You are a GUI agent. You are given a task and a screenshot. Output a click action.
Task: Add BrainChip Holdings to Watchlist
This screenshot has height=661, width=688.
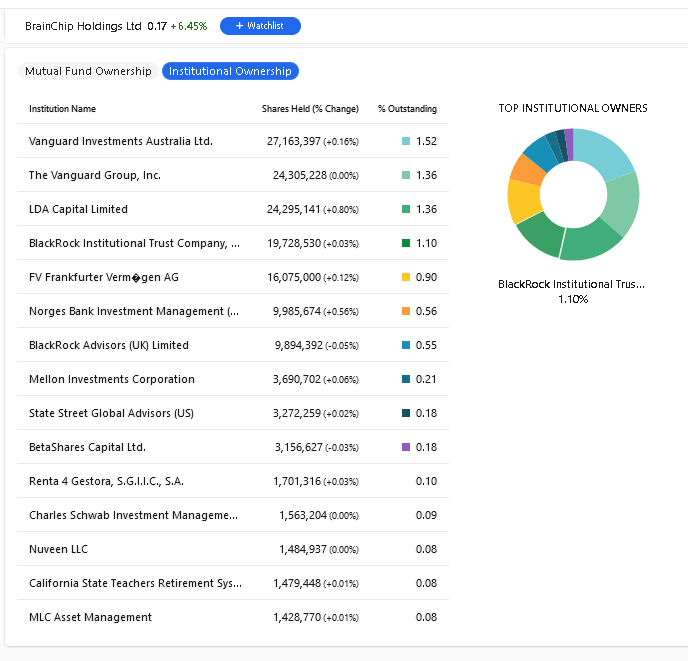[260, 26]
